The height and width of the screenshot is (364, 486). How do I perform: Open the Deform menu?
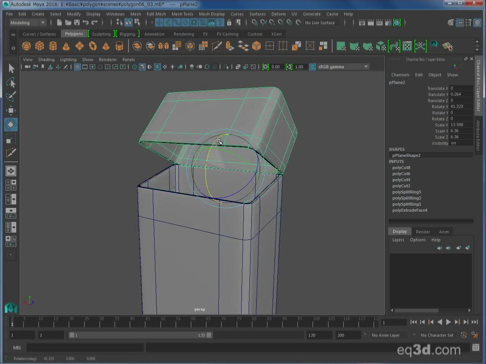click(x=278, y=14)
